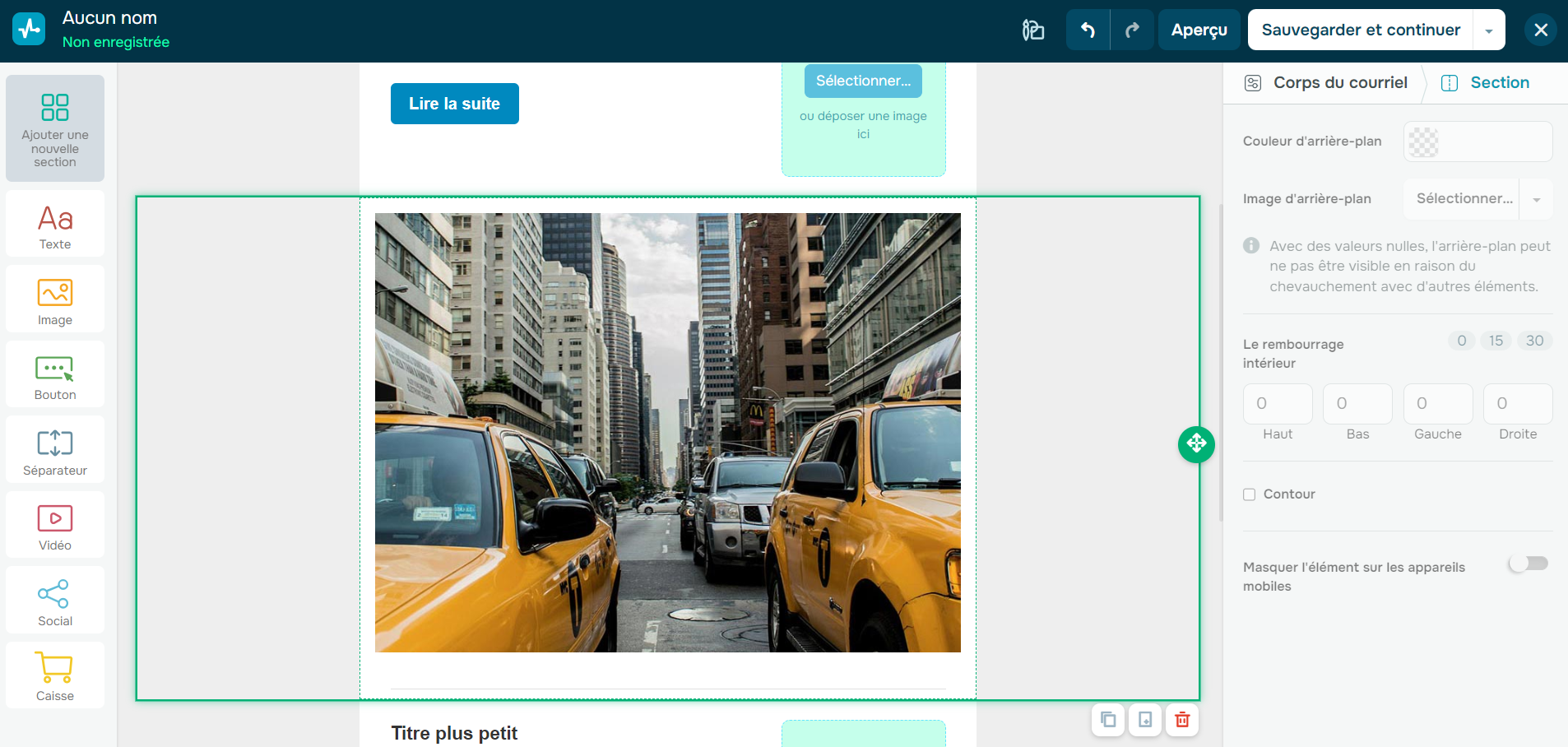Click the 'Non enregistrée' status text

(116, 42)
